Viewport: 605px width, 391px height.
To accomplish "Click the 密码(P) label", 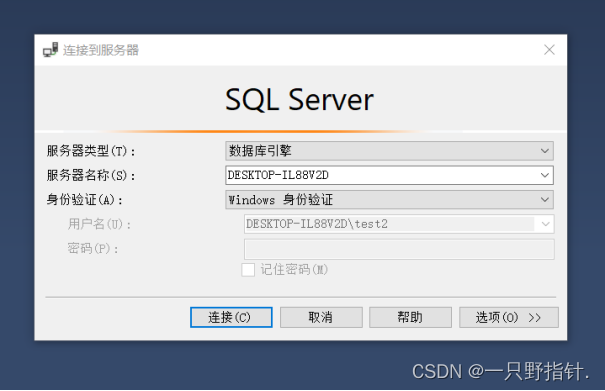I will tap(93, 248).
